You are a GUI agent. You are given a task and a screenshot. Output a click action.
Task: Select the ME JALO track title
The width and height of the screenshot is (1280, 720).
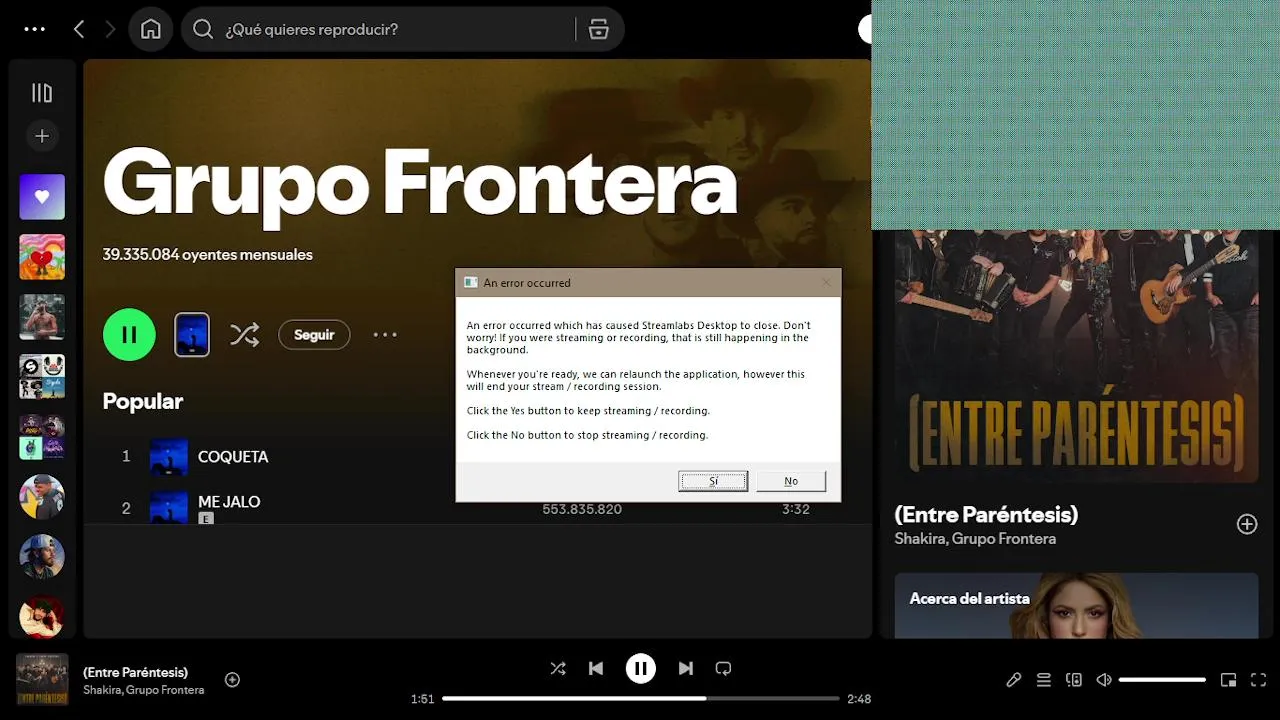click(229, 501)
